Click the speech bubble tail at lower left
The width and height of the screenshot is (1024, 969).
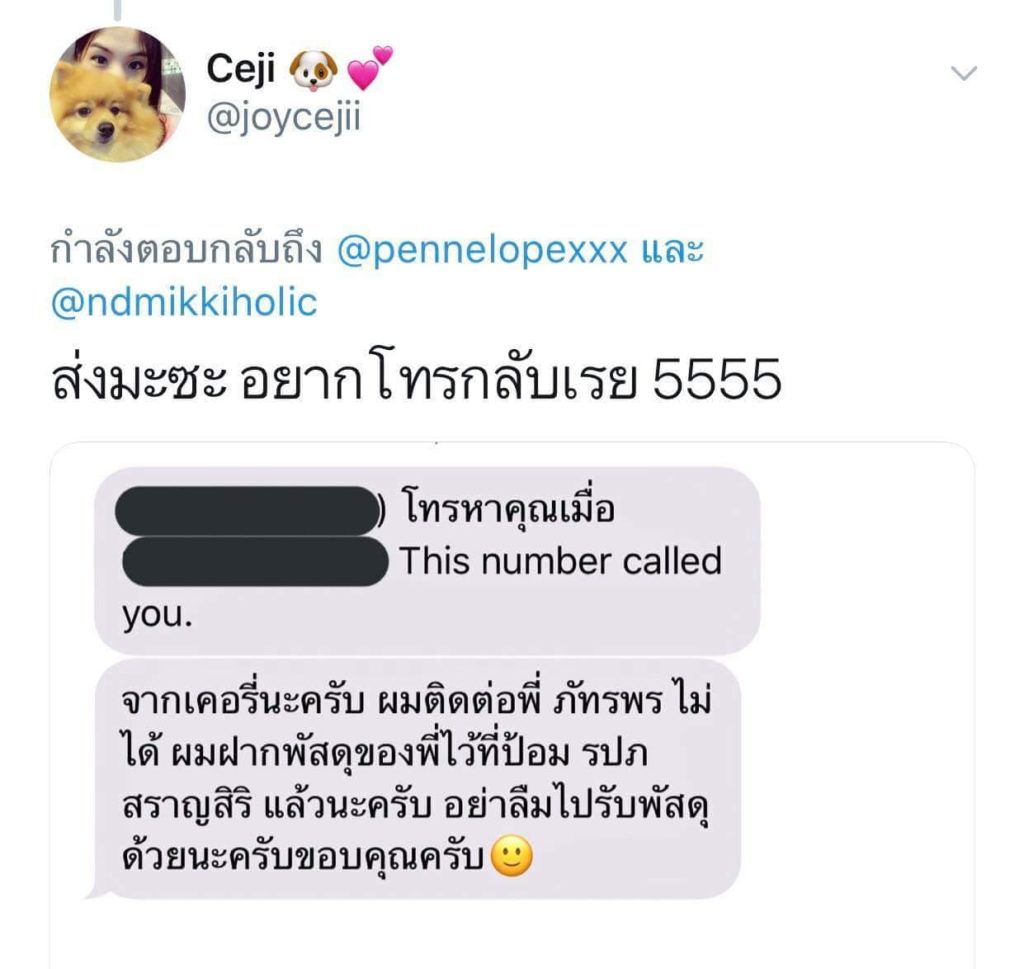(x=97, y=891)
